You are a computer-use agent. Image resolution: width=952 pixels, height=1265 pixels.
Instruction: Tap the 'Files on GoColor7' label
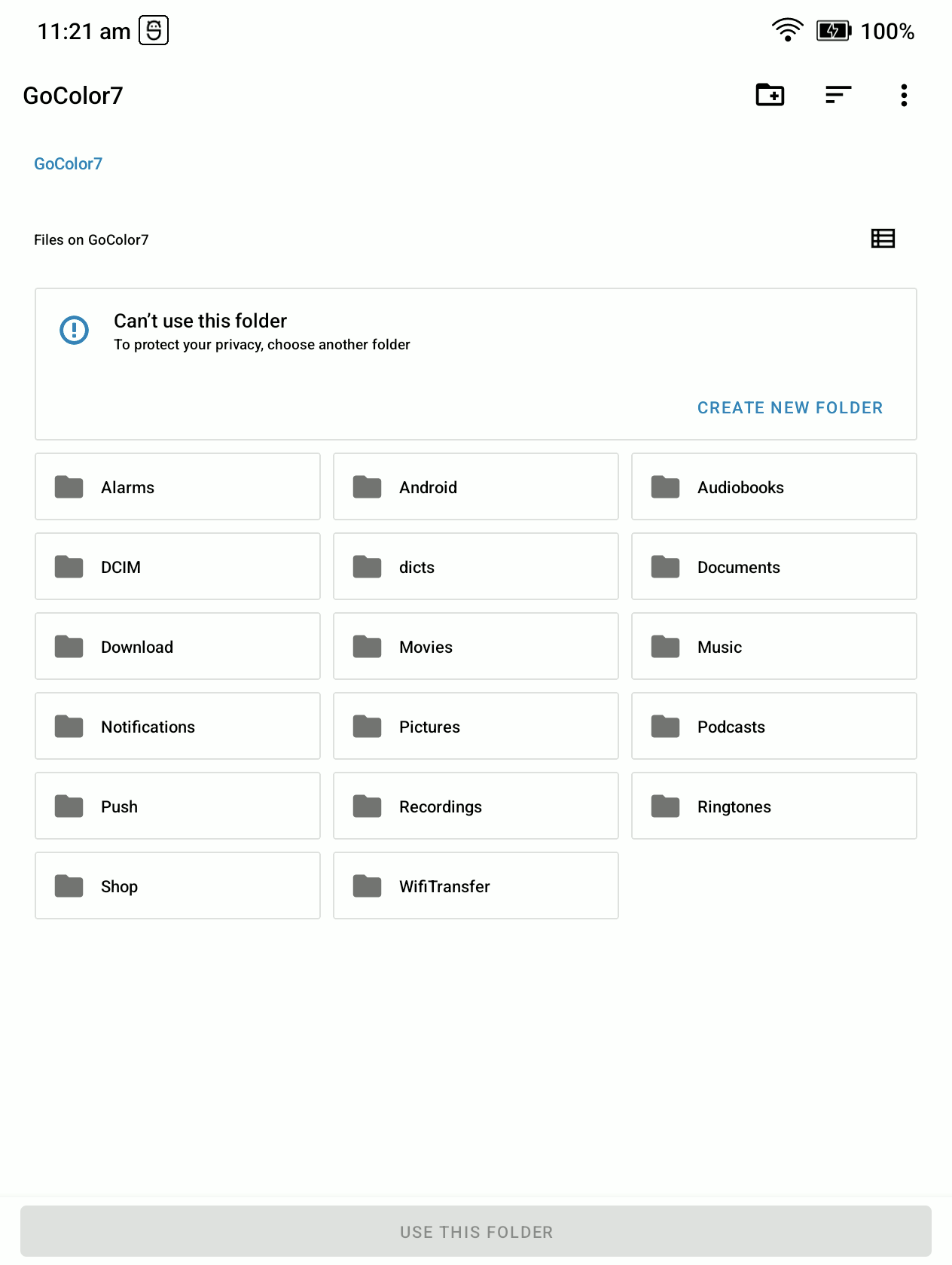pos(91,239)
